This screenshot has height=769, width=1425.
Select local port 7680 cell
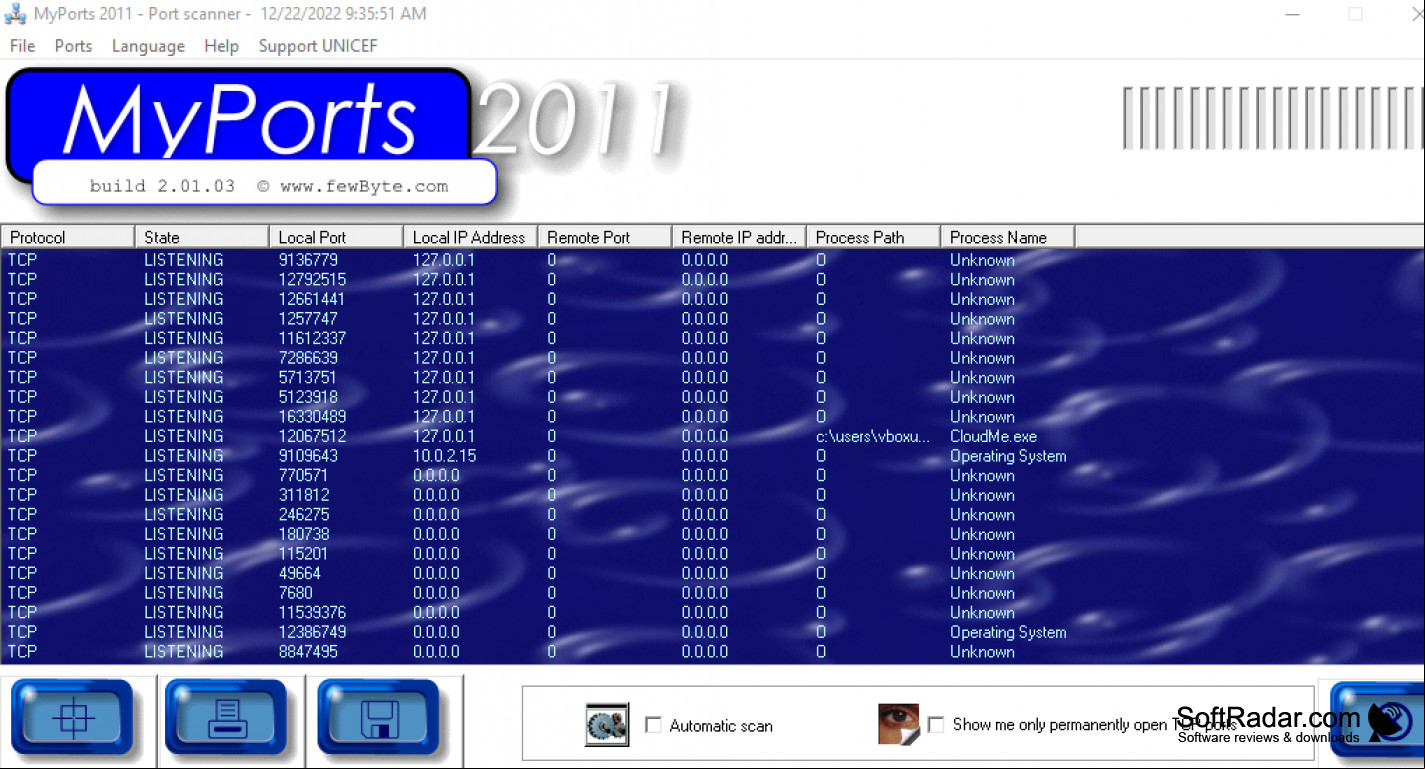[295, 593]
